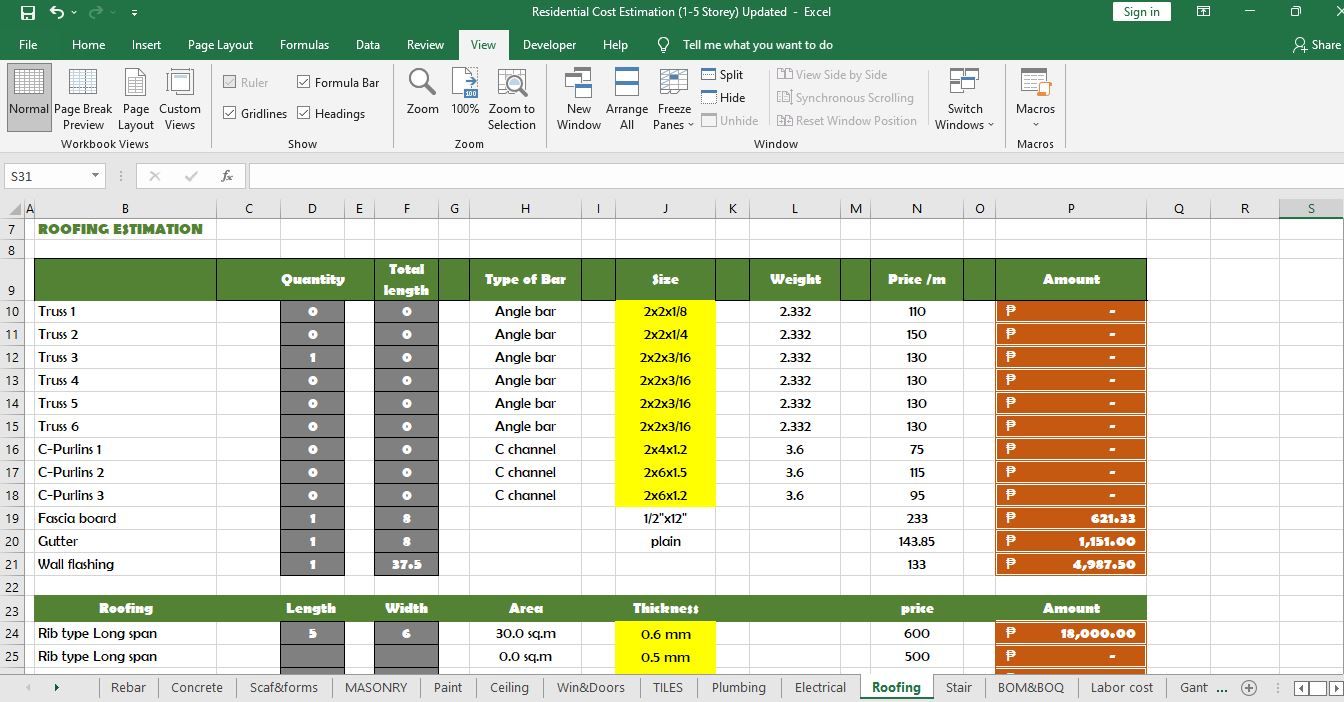1344x702 pixels.
Task: Switch to Page Layout ribbon tab
Action: pos(220,45)
